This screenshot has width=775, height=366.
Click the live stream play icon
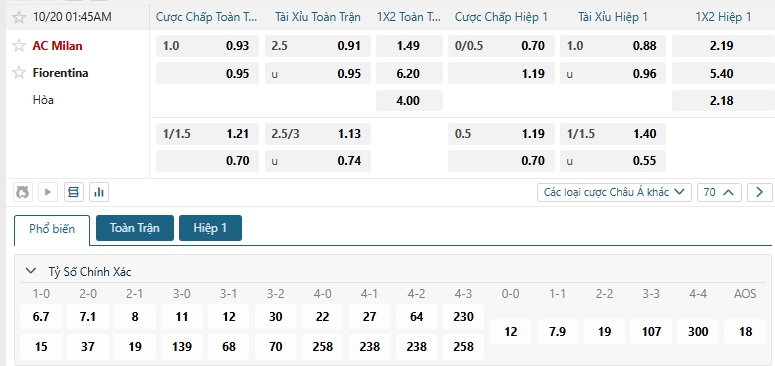point(48,192)
